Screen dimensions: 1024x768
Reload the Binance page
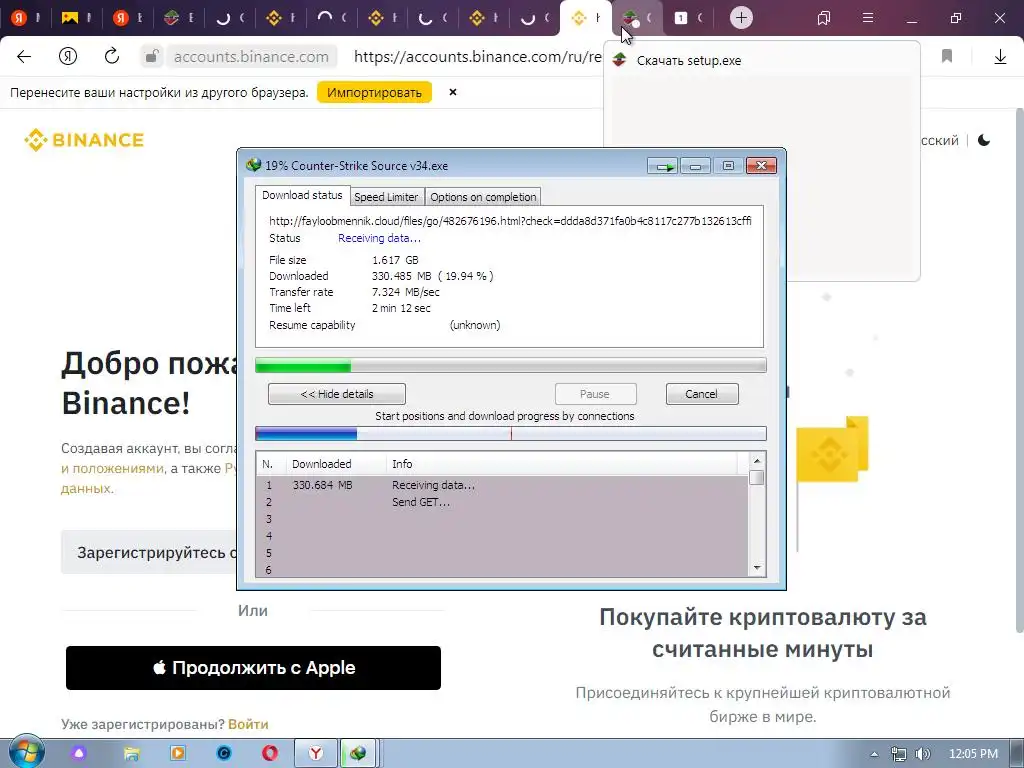click(x=112, y=56)
